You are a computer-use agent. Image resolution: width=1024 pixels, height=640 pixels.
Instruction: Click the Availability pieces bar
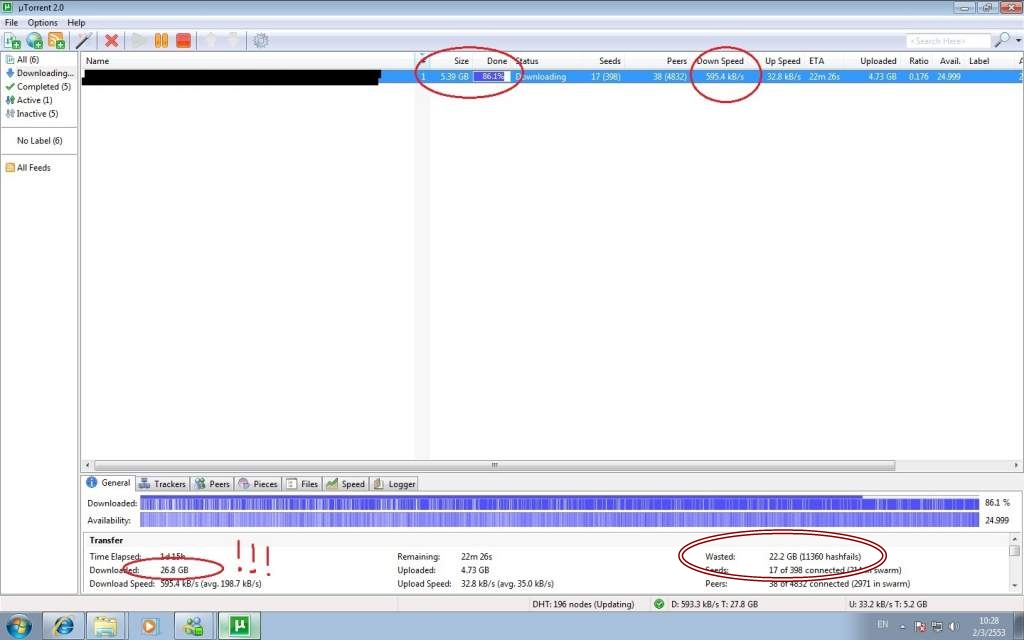coord(560,520)
